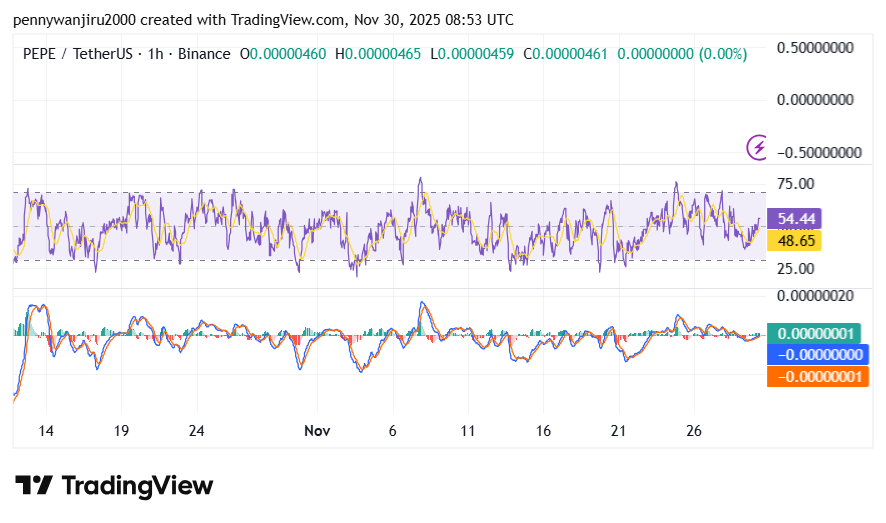Click the PEPE / TetherUS symbol title
This screenshot has width=886, height=523.
click(x=81, y=53)
